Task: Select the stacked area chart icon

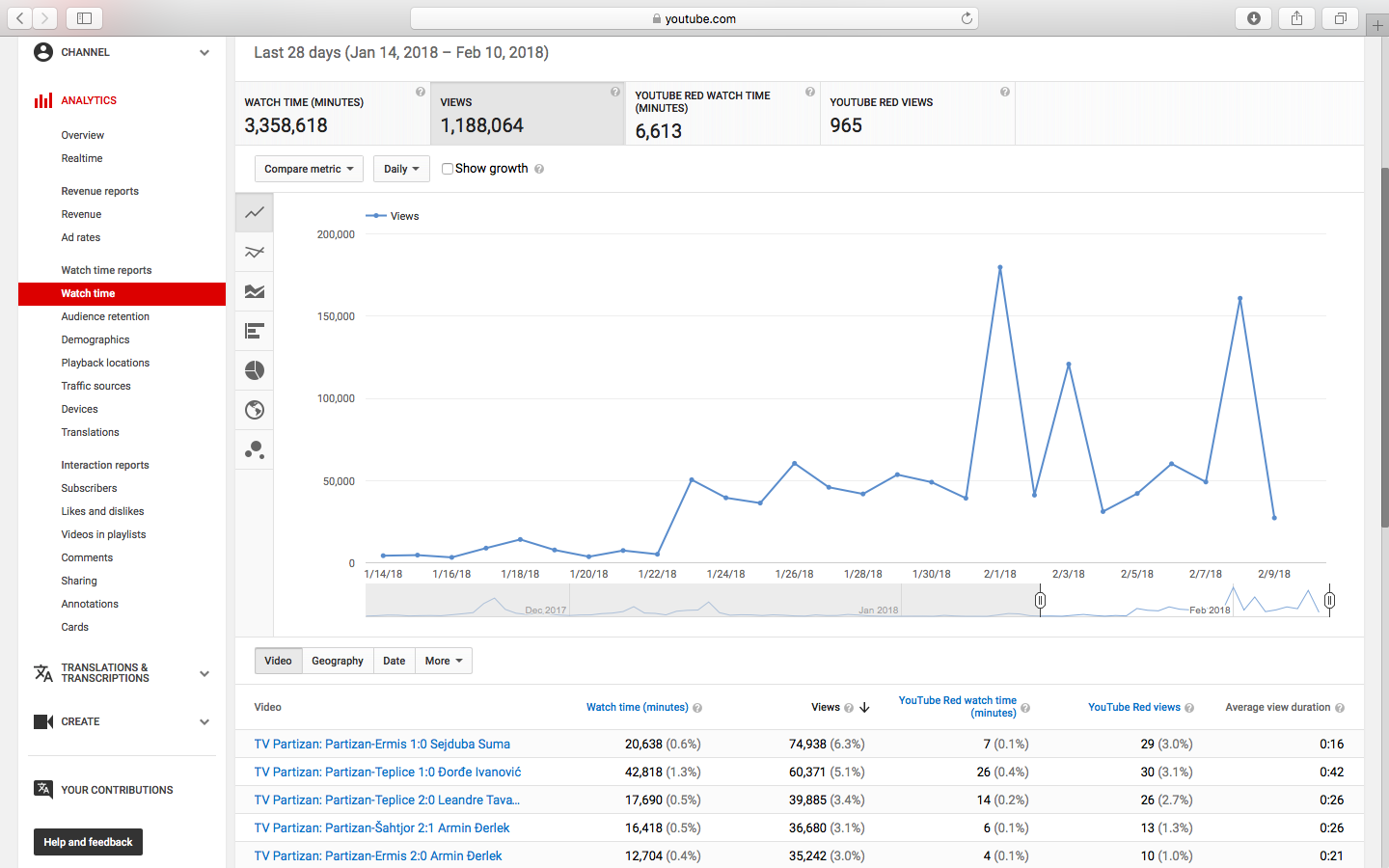Action: [255, 291]
